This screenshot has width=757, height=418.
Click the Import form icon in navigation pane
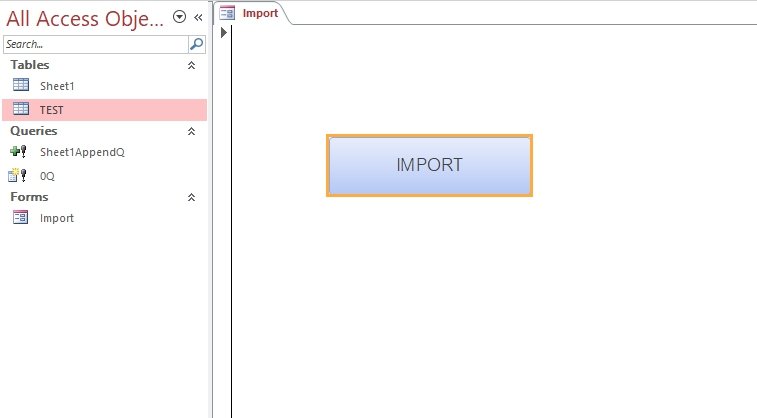[x=20, y=217]
